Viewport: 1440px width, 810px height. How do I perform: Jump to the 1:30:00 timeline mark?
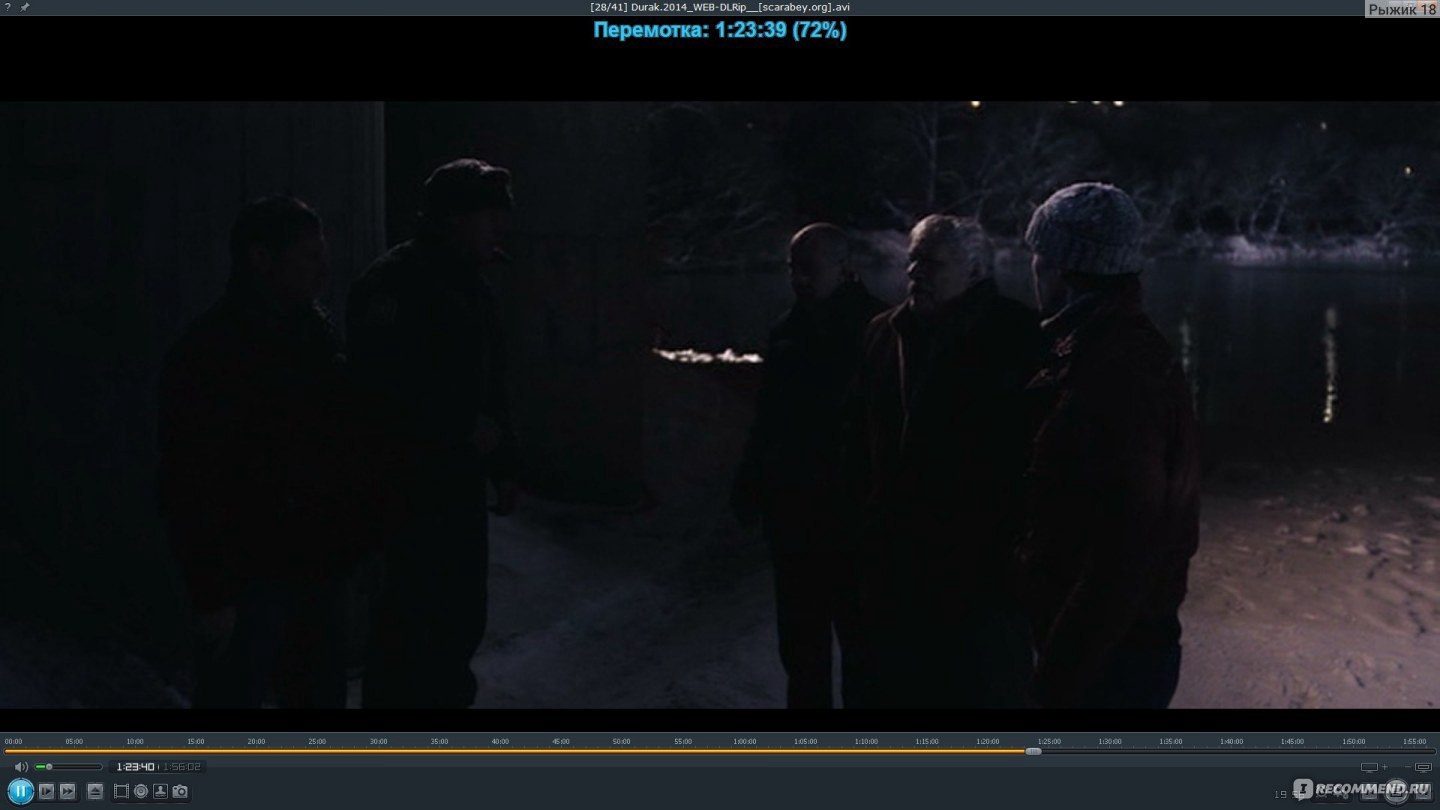(1109, 741)
